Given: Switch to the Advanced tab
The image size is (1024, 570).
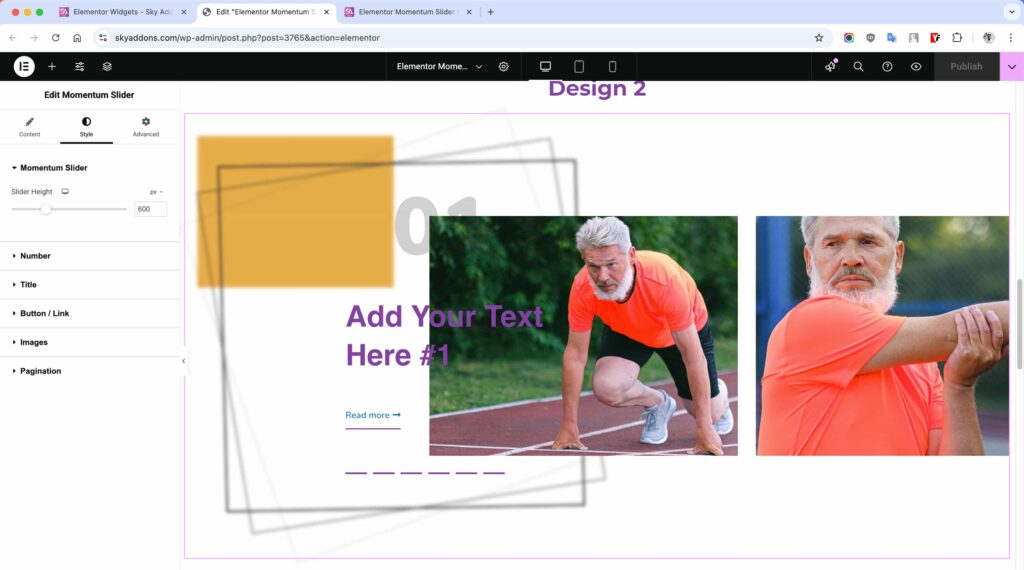Looking at the screenshot, I should [146, 127].
